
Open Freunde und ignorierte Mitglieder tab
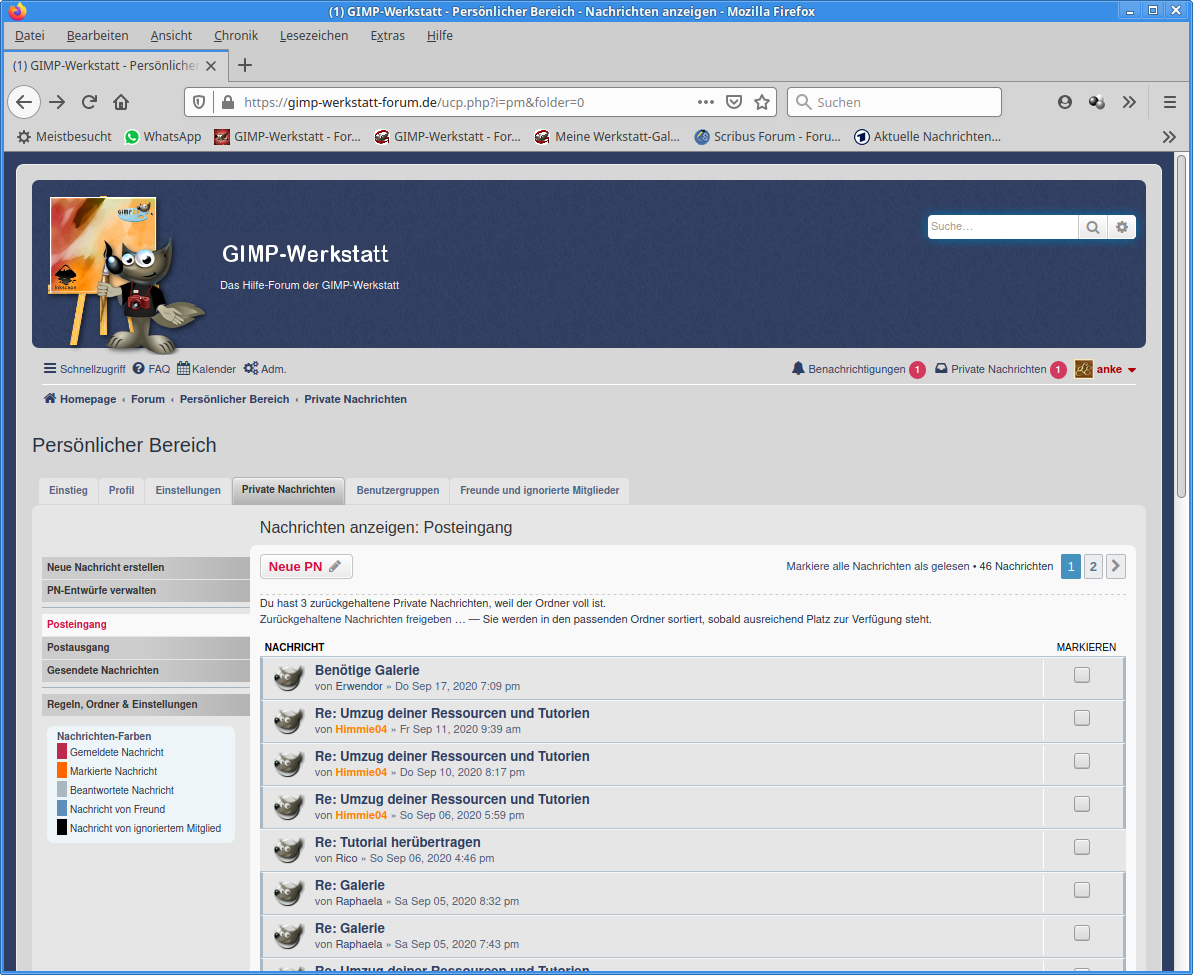(x=539, y=491)
